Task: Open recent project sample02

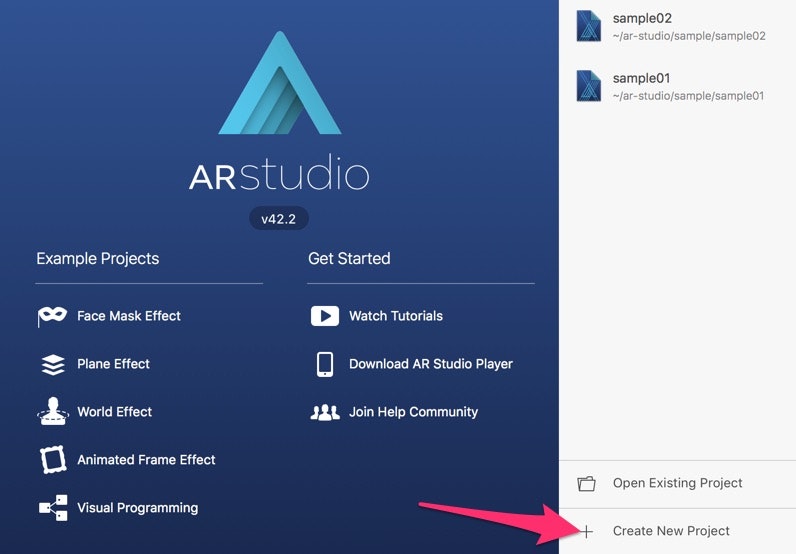Action: tap(642, 18)
